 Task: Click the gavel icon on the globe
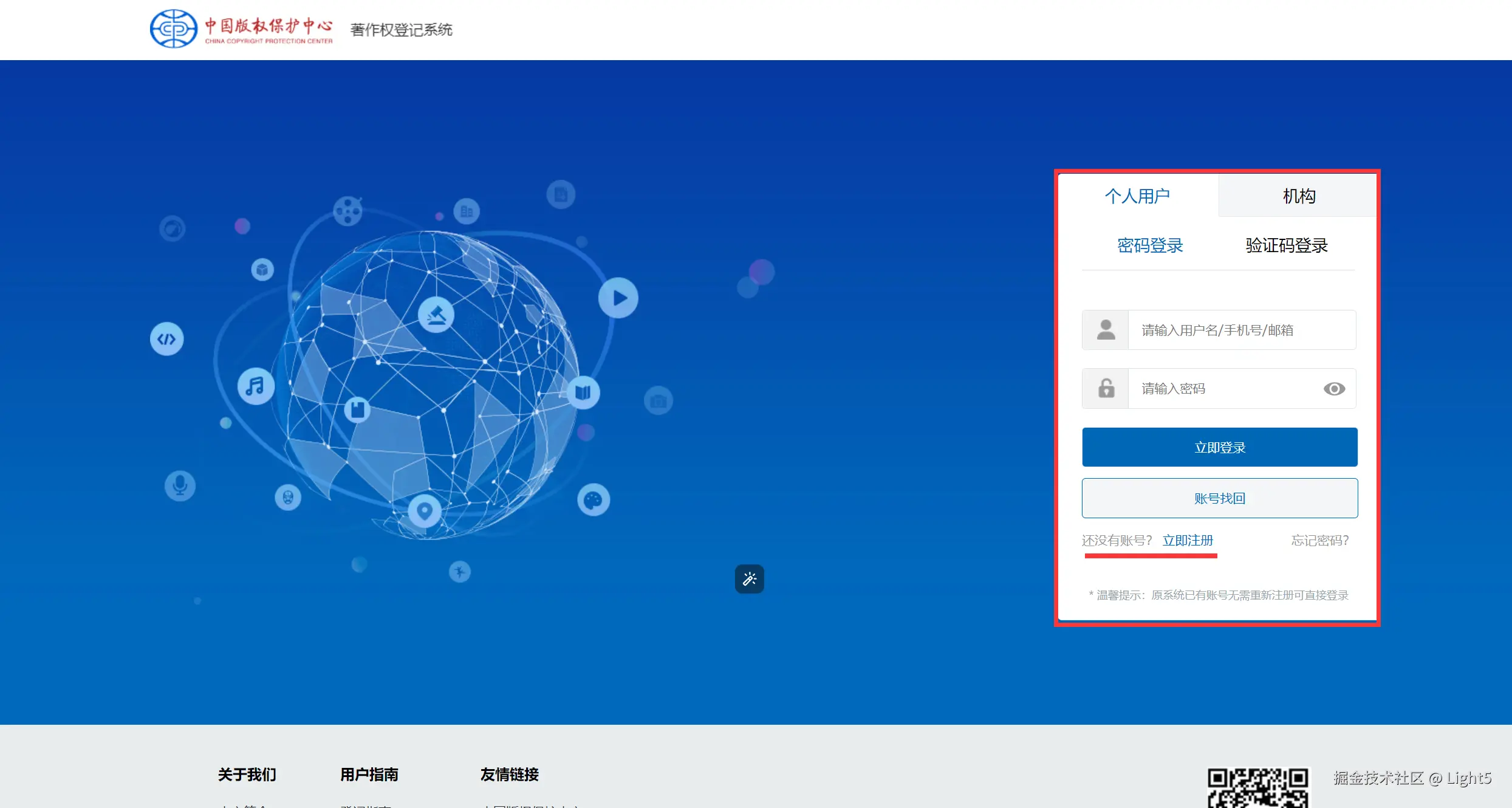[x=436, y=315]
